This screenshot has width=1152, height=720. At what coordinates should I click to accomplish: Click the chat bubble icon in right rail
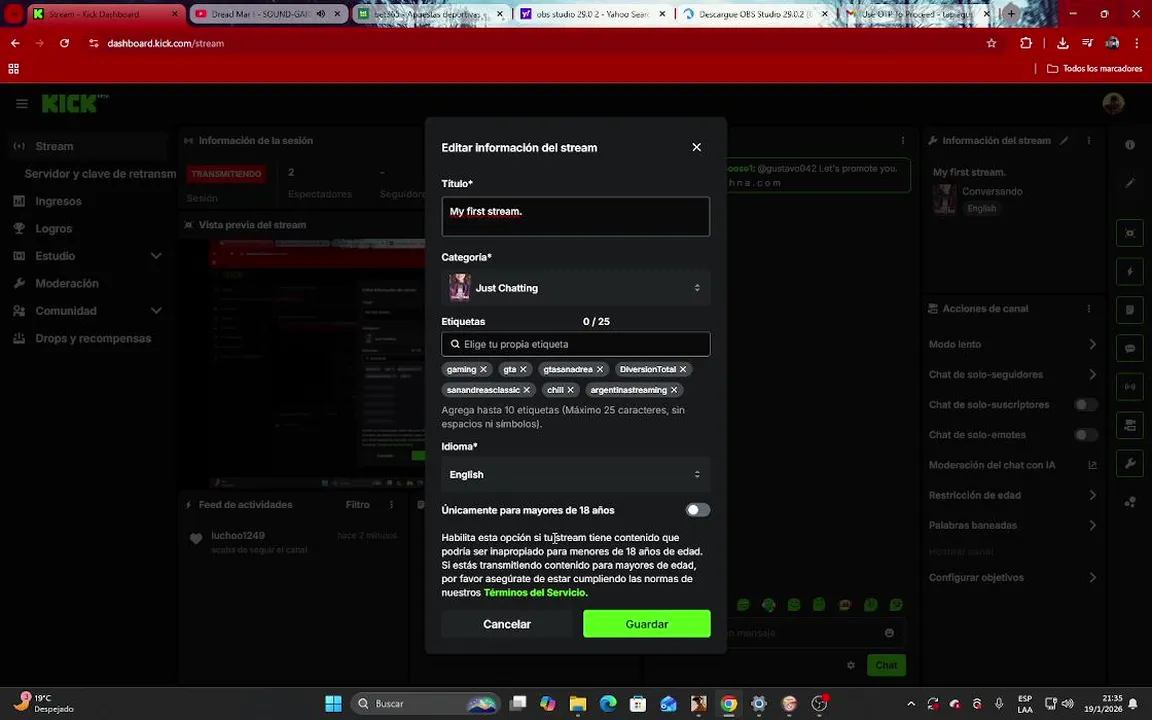pos(1130,348)
